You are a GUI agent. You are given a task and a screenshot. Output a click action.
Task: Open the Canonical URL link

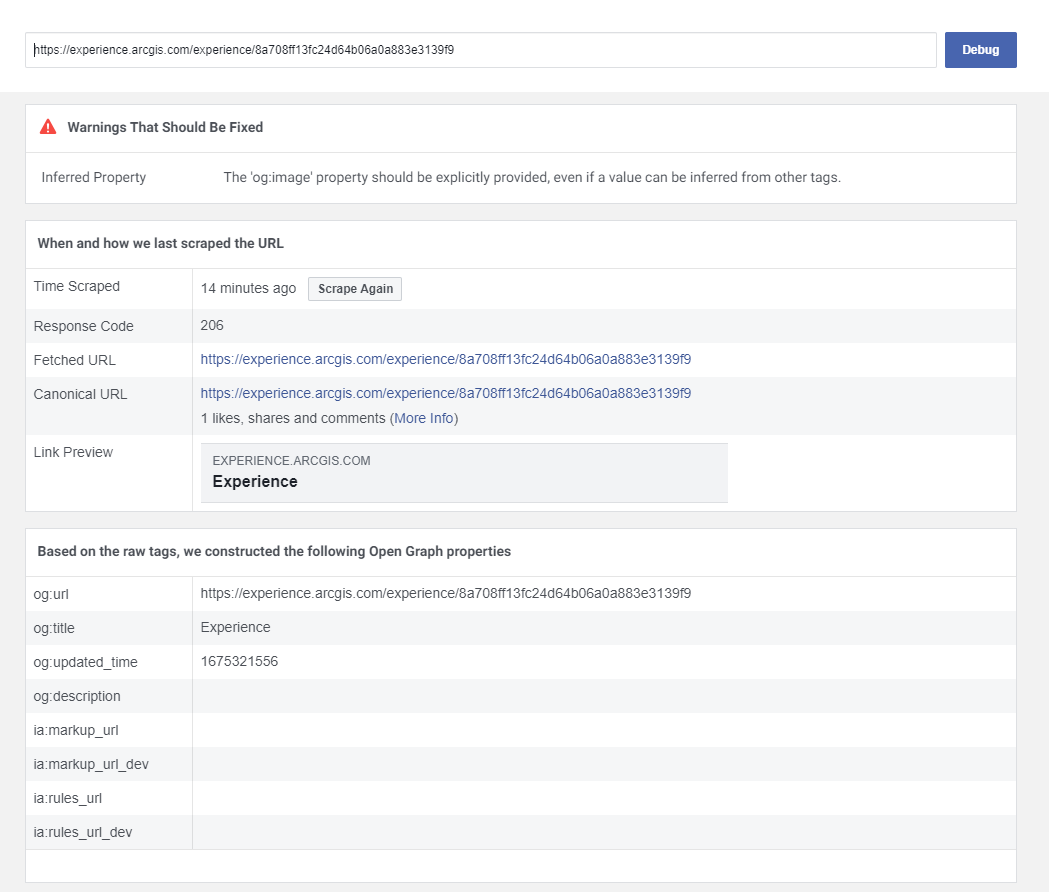click(446, 393)
